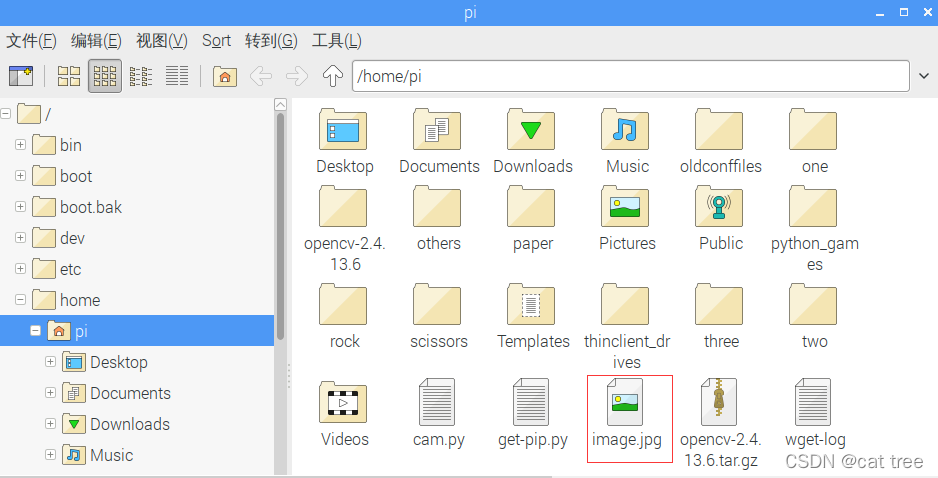Expand Documents node in the tree

pyautogui.click(x=50, y=392)
